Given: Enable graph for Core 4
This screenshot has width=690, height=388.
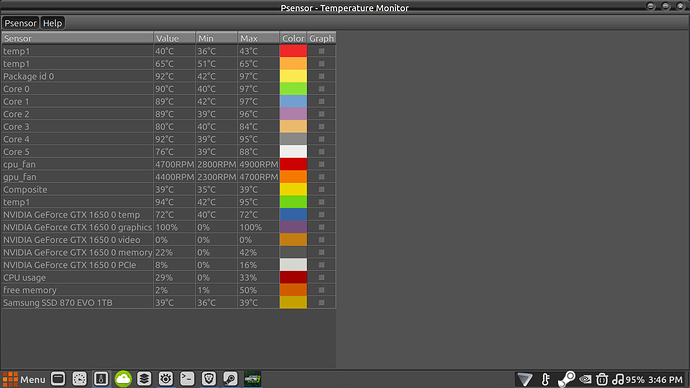Looking at the screenshot, I should click(322, 139).
